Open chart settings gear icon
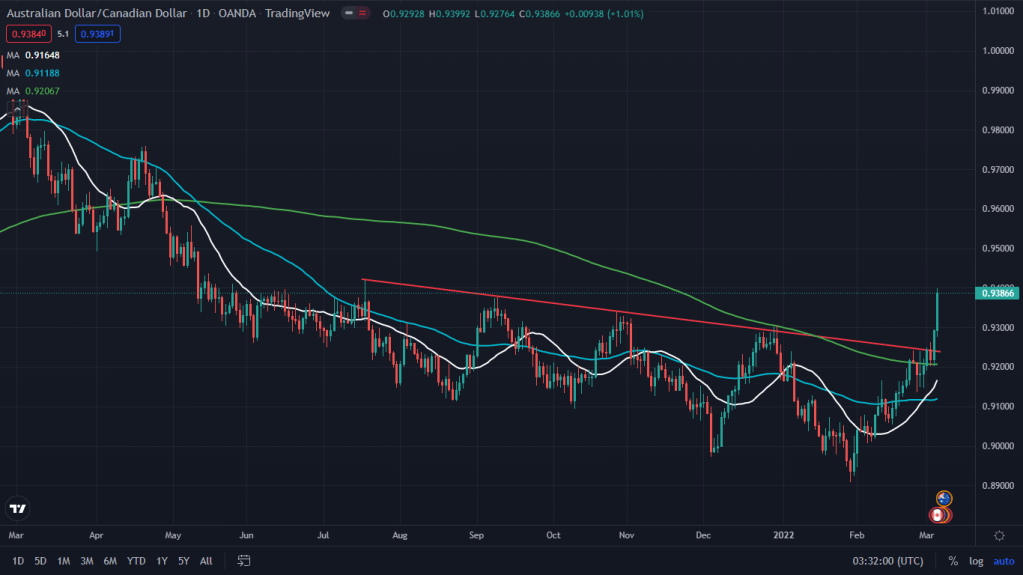This screenshot has height=575, width=1023. pos(999,536)
